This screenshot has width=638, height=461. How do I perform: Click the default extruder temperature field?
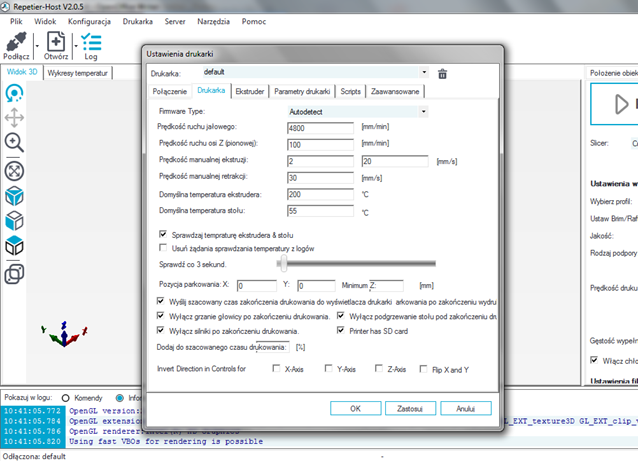(x=320, y=194)
